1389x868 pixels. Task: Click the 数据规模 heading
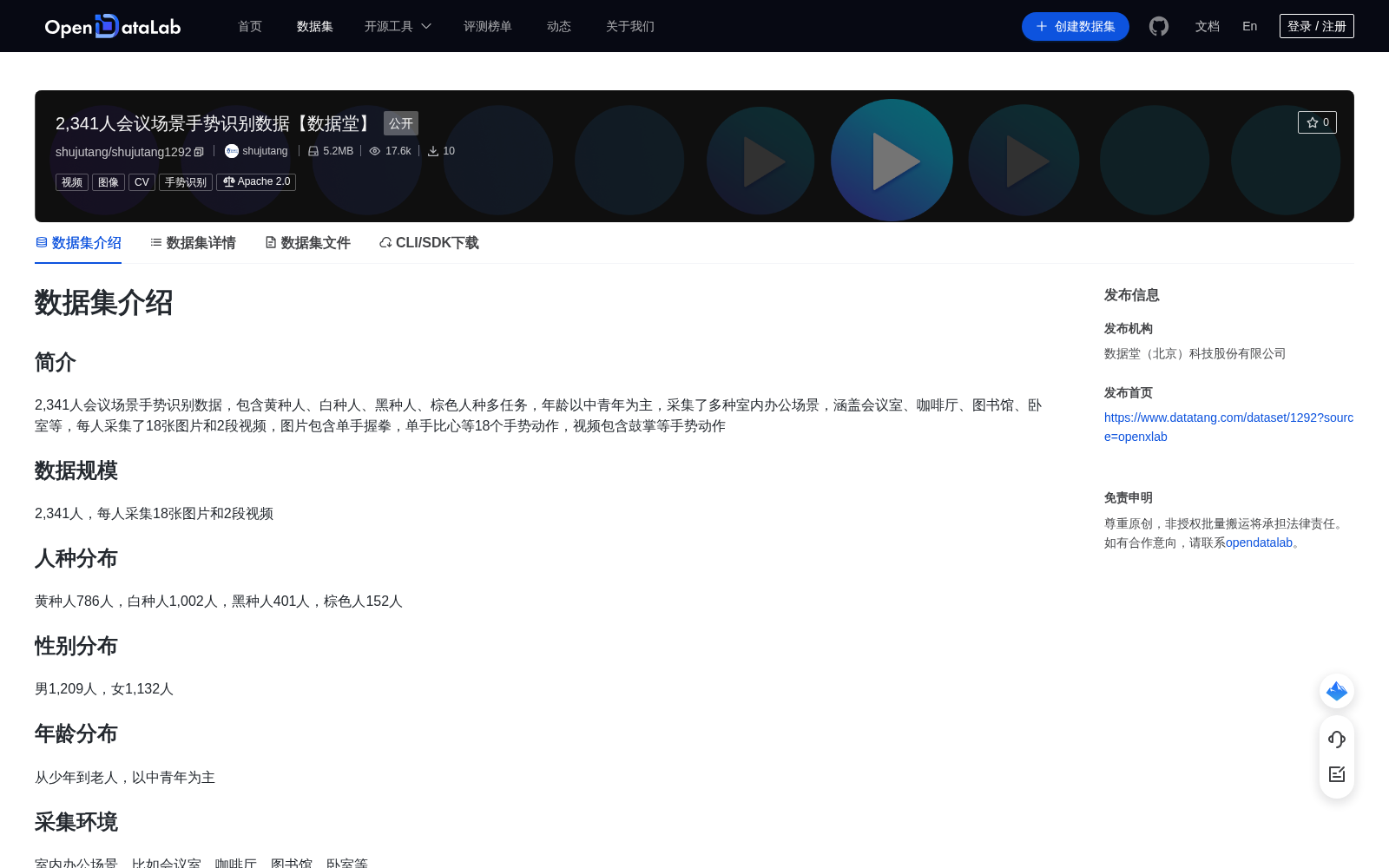click(x=76, y=470)
